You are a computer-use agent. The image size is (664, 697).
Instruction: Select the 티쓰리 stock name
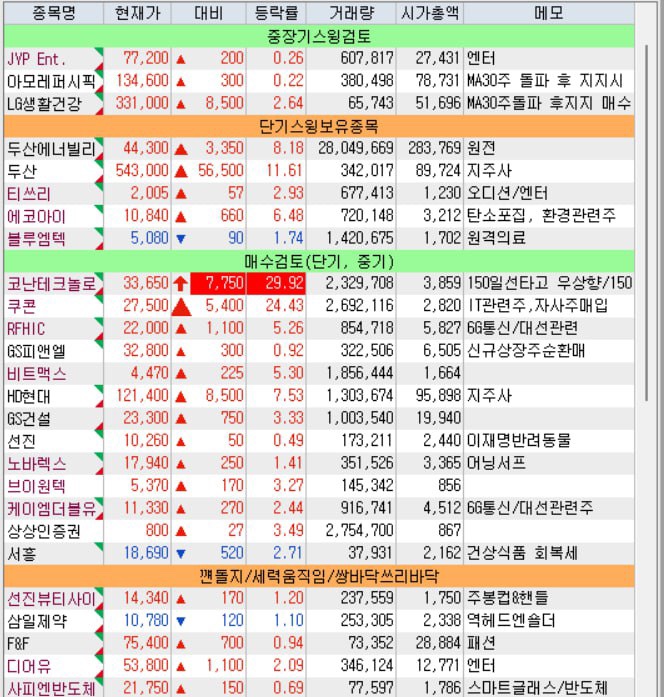[29, 194]
